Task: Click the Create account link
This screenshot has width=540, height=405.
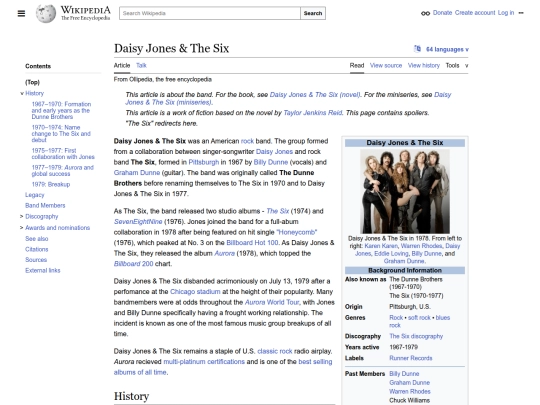Action: [x=475, y=13]
